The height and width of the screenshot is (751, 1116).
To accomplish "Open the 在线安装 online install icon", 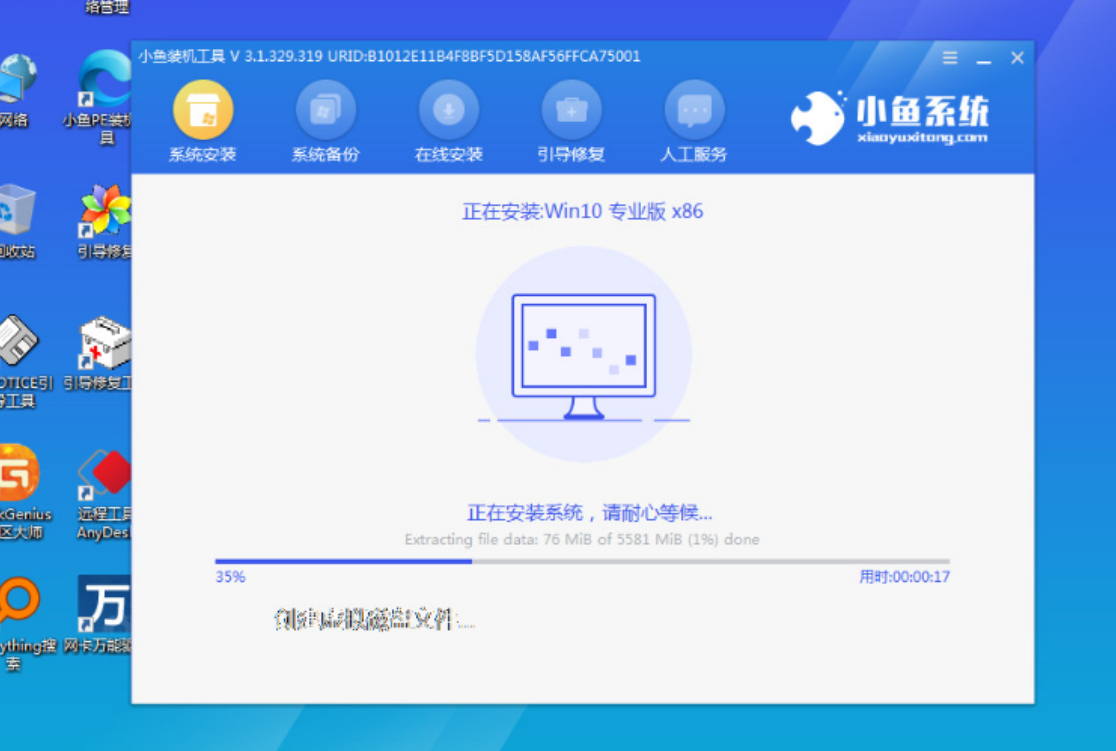I will click(448, 110).
